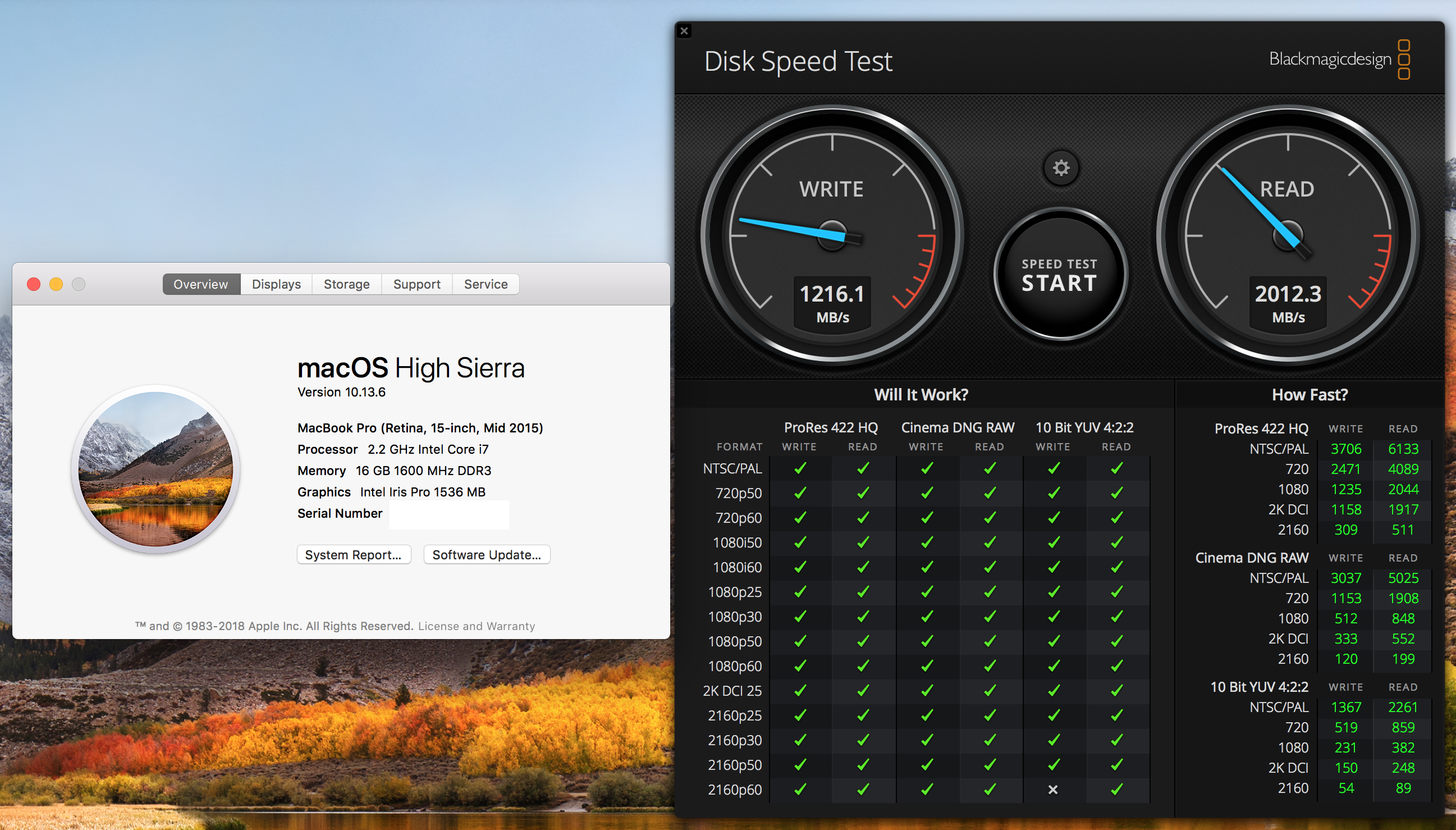Click Cinema DNG RAW 2160 read value 199
1456x830 pixels.
1403,659
